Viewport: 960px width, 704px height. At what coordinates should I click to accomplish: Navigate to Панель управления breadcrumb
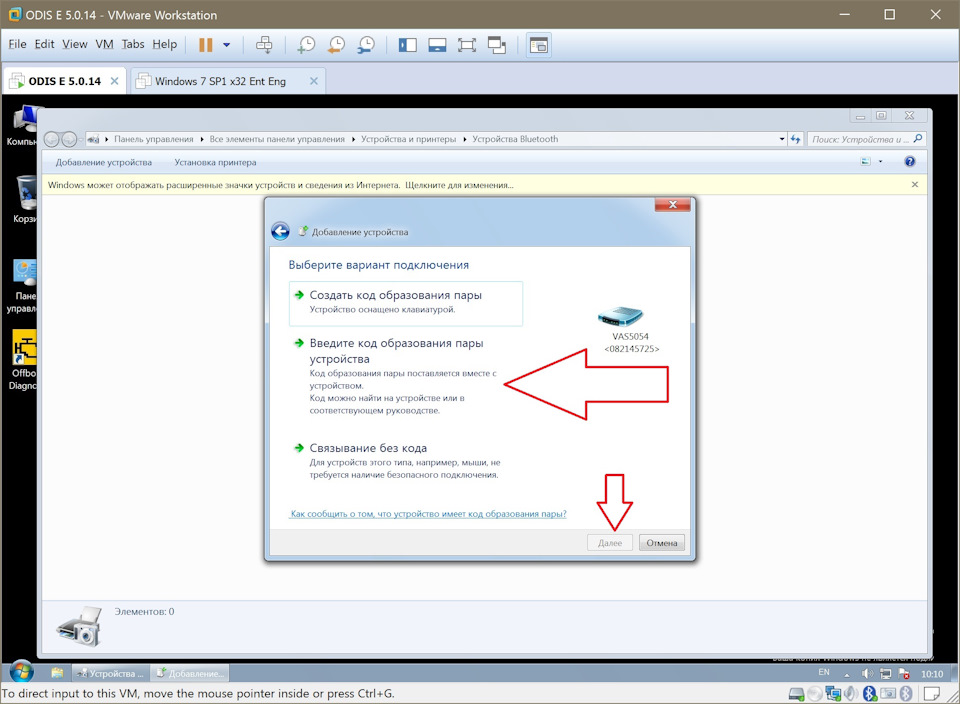tap(154, 139)
